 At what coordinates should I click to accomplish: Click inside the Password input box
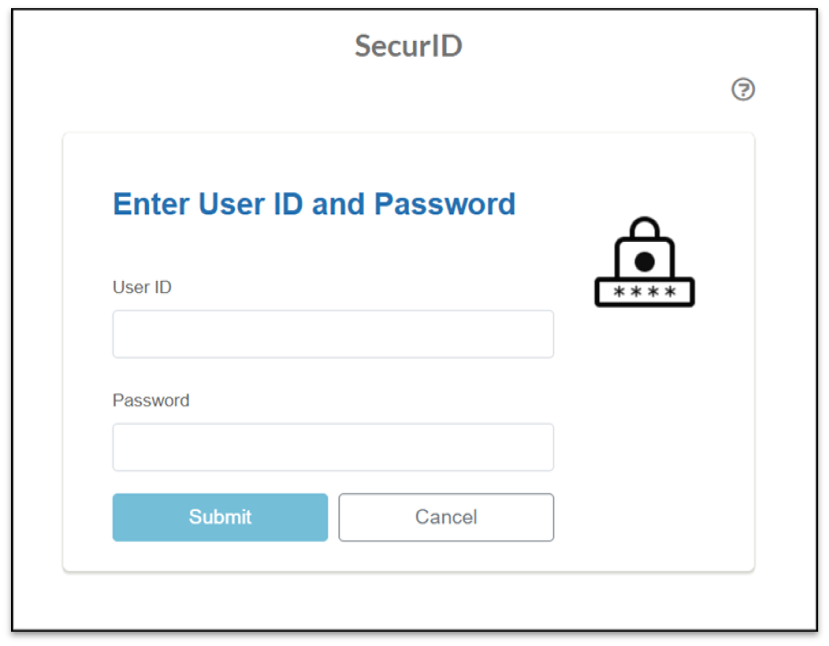[x=332, y=447]
